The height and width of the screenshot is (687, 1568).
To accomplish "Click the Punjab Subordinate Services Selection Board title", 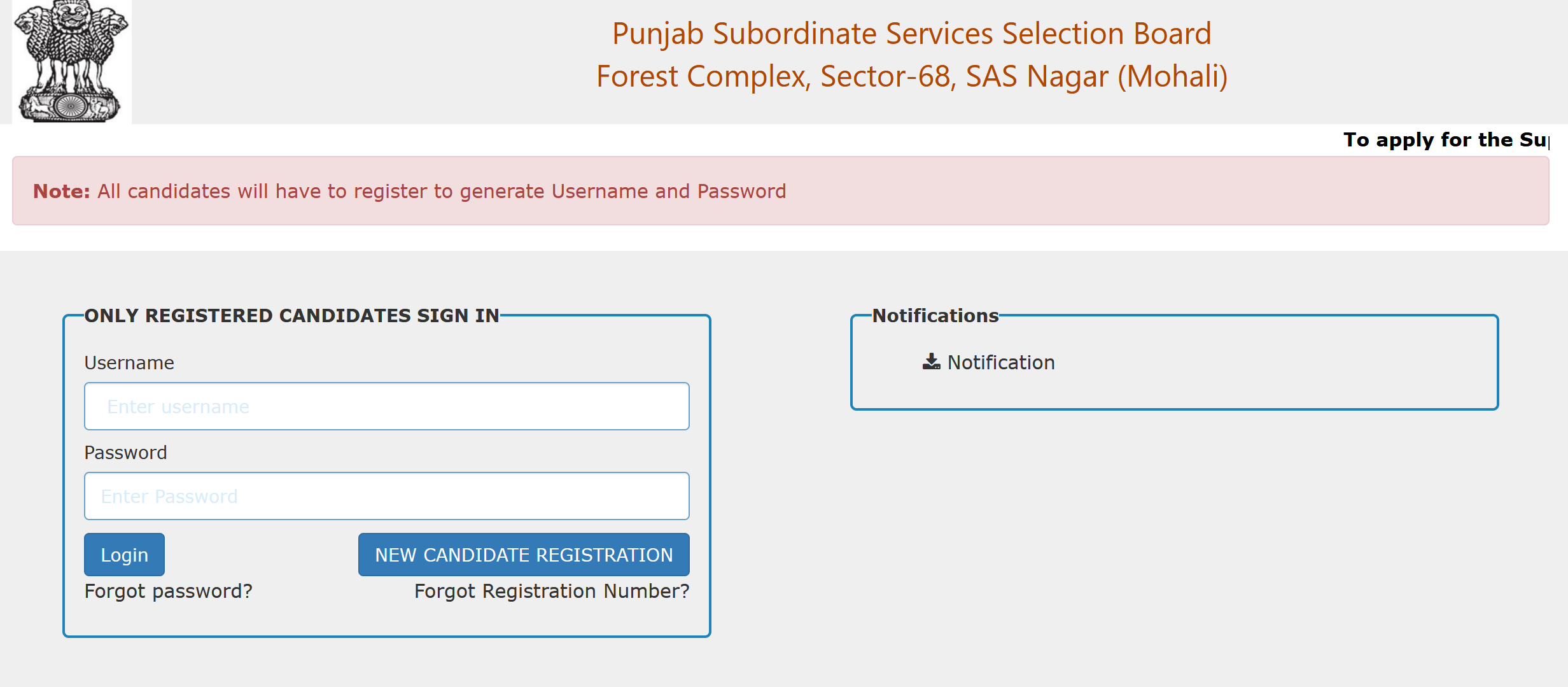I will (911, 33).
